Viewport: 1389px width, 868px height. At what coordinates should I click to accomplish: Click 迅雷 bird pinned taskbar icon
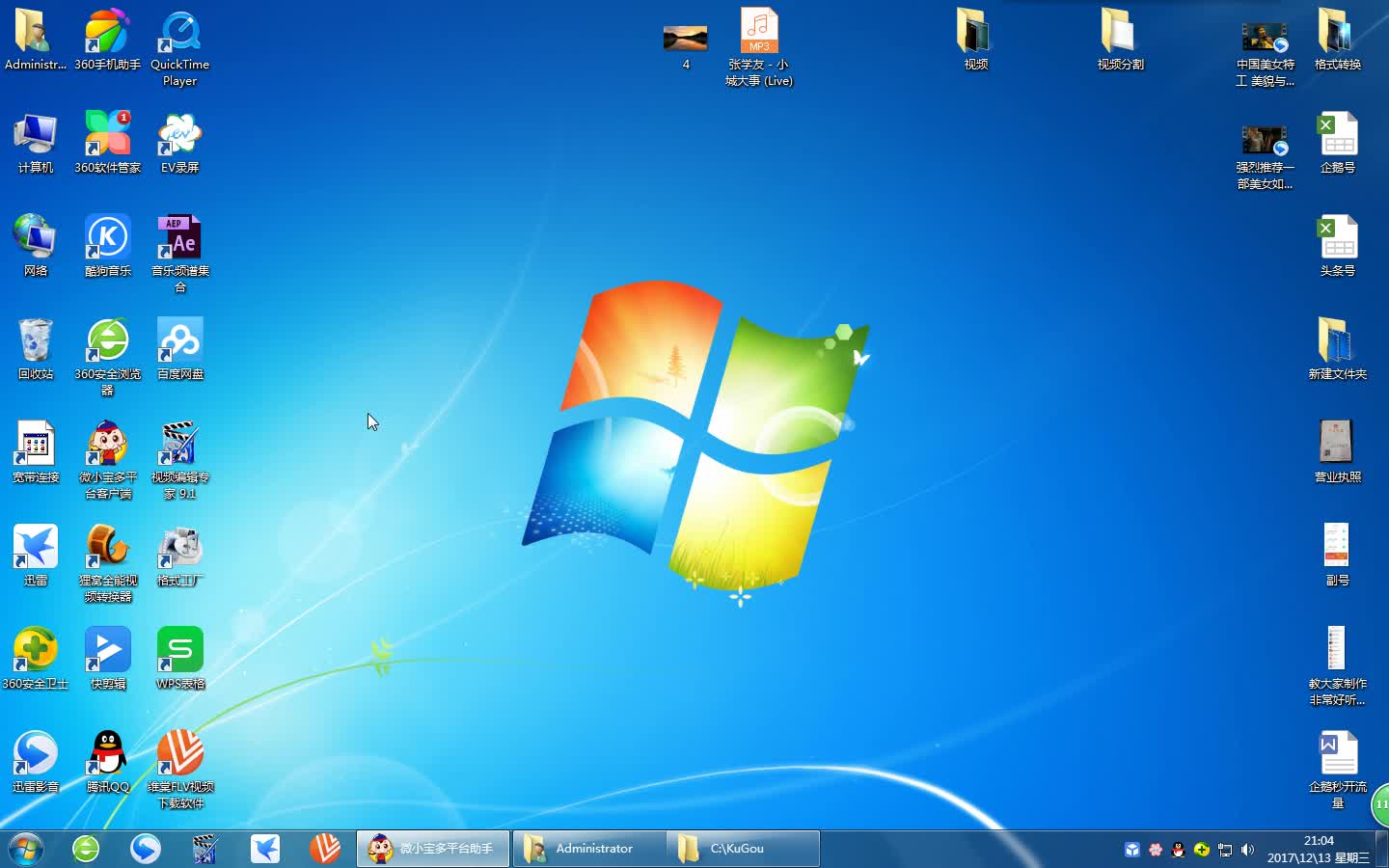(x=265, y=849)
